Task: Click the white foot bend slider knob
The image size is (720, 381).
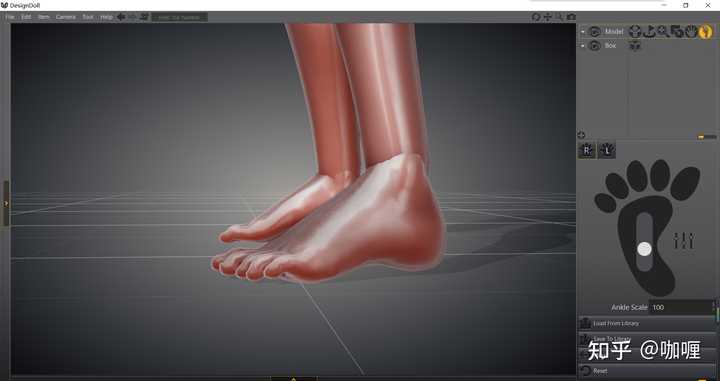Action: coord(644,249)
